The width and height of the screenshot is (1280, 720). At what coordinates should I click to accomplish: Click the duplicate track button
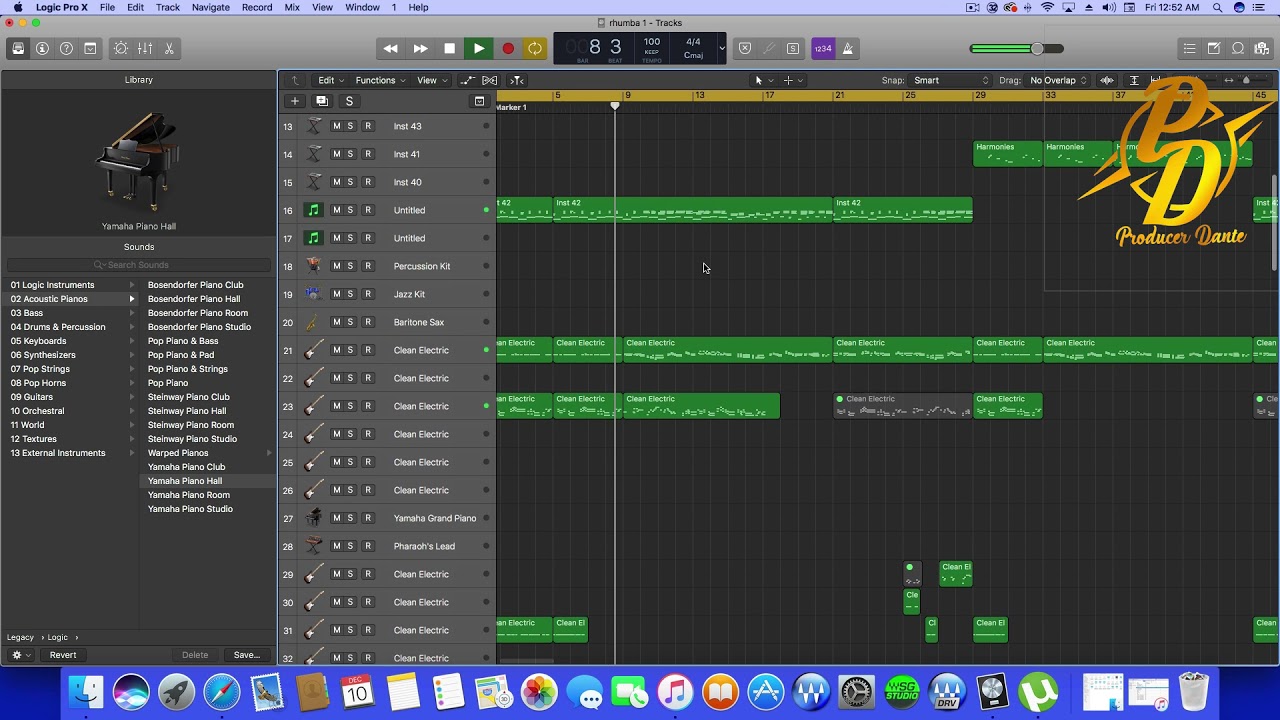click(x=322, y=101)
